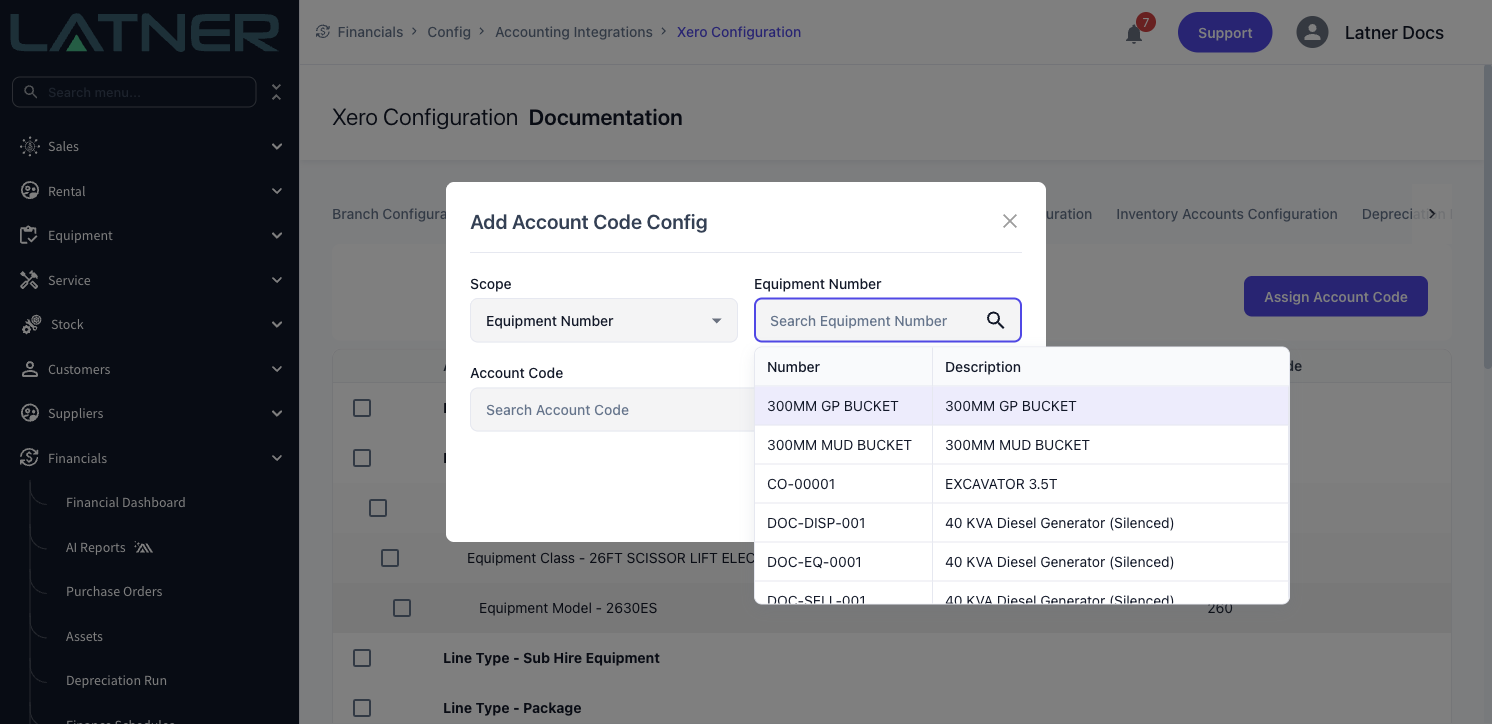Go to Financials breadcrumb link
The height and width of the screenshot is (724, 1492).
click(370, 32)
